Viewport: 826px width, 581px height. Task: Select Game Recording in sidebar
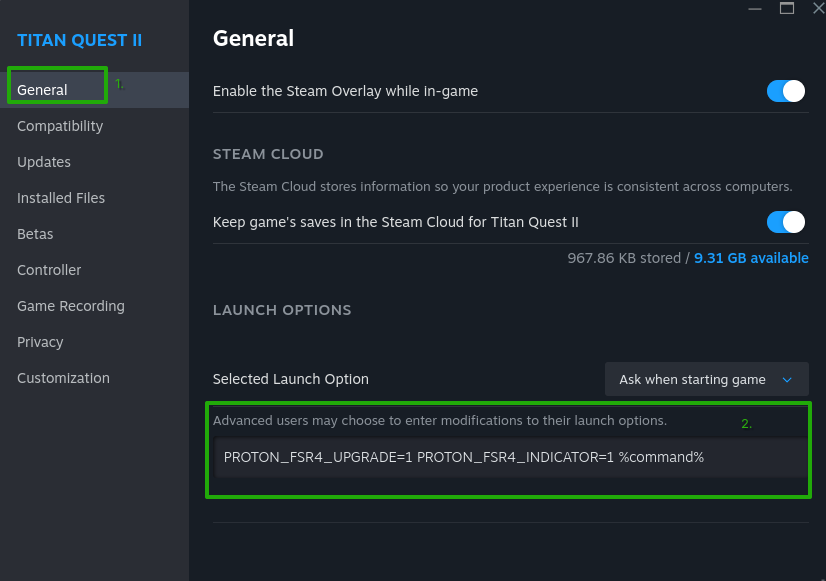(71, 306)
